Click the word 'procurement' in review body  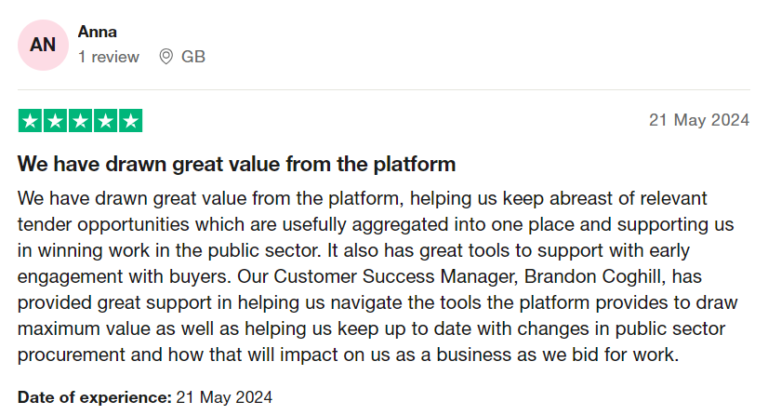[71, 355]
